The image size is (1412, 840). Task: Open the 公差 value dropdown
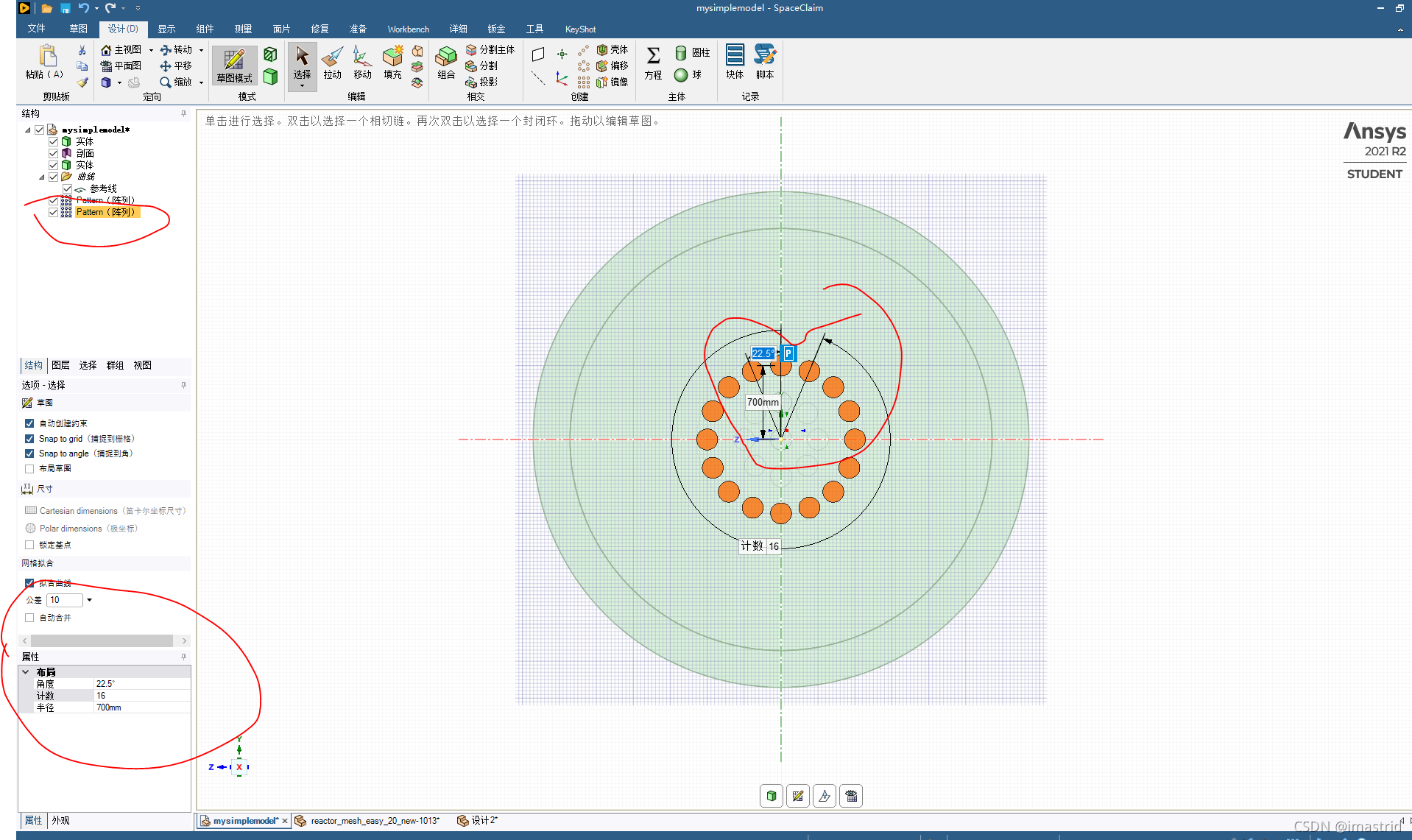point(89,600)
